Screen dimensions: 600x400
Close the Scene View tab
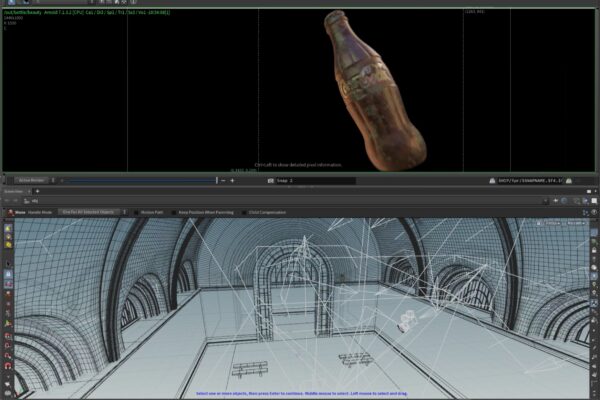[29, 191]
